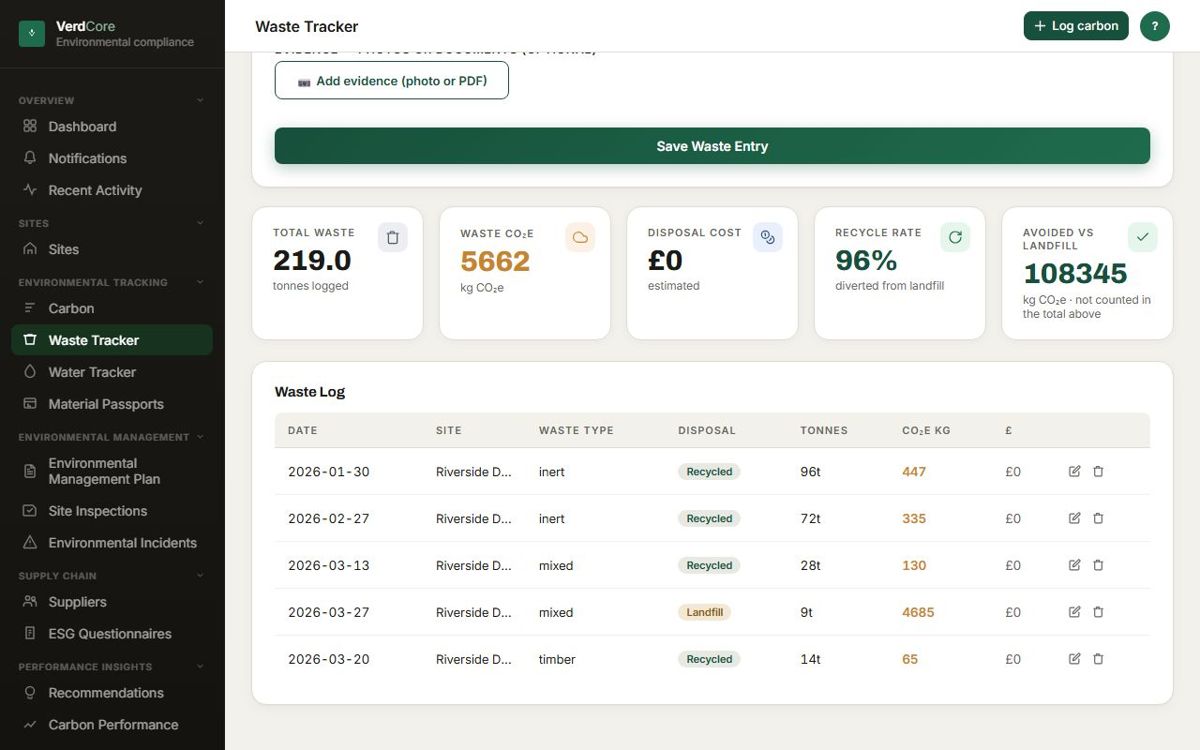Click the Waste Log heading
The height and width of the screenshot is (750, 1200).
click(x=310, y=392)
